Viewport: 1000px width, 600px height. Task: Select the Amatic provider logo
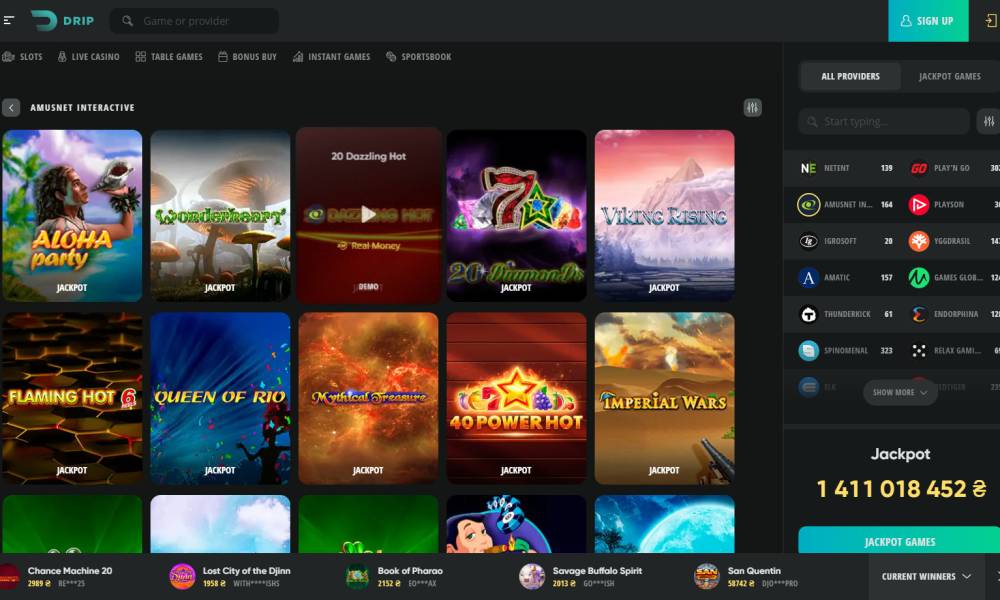808,278
